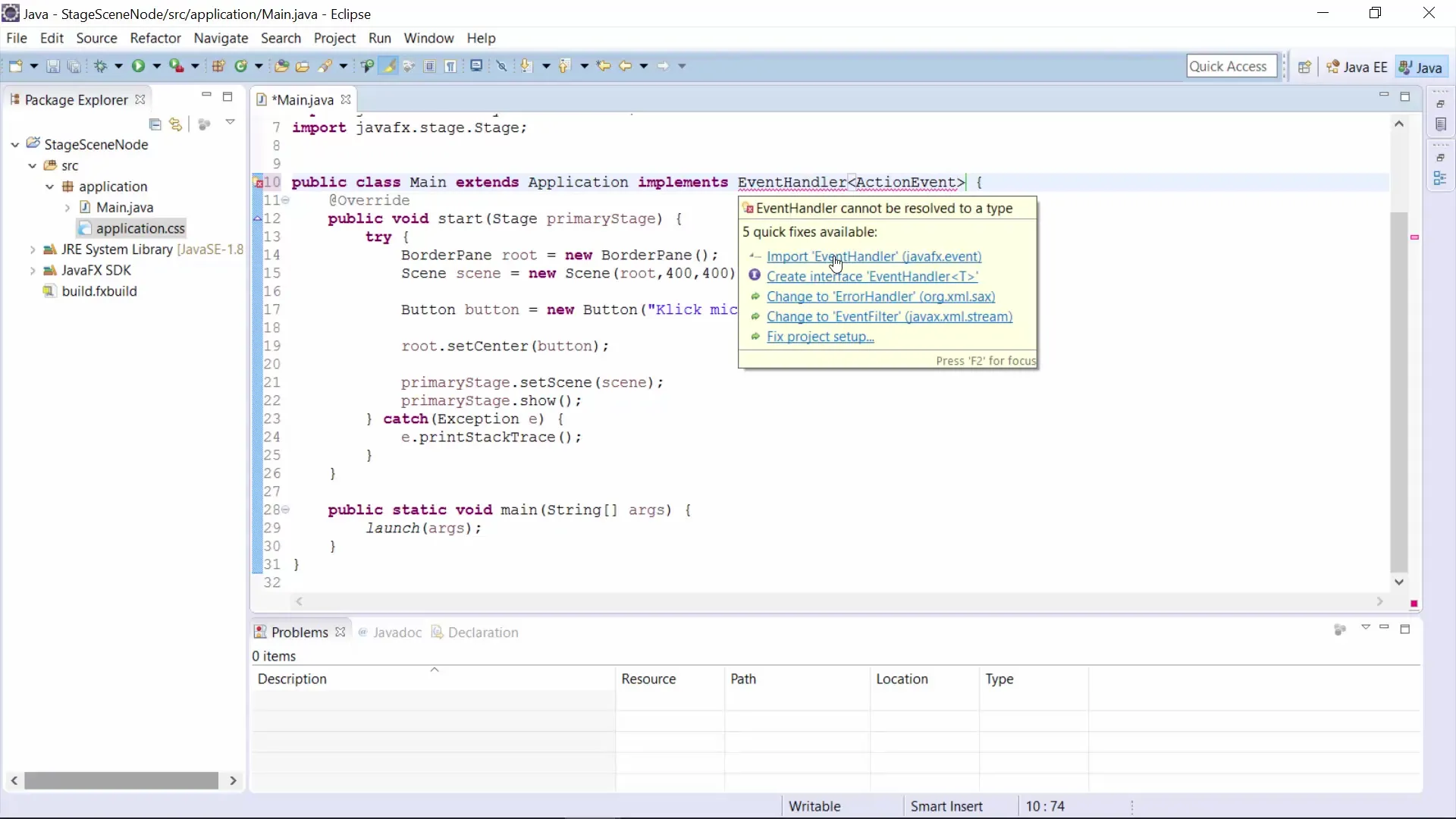Click the Save All toolbar icon
1456x819 pixels.
pos(74,66)
